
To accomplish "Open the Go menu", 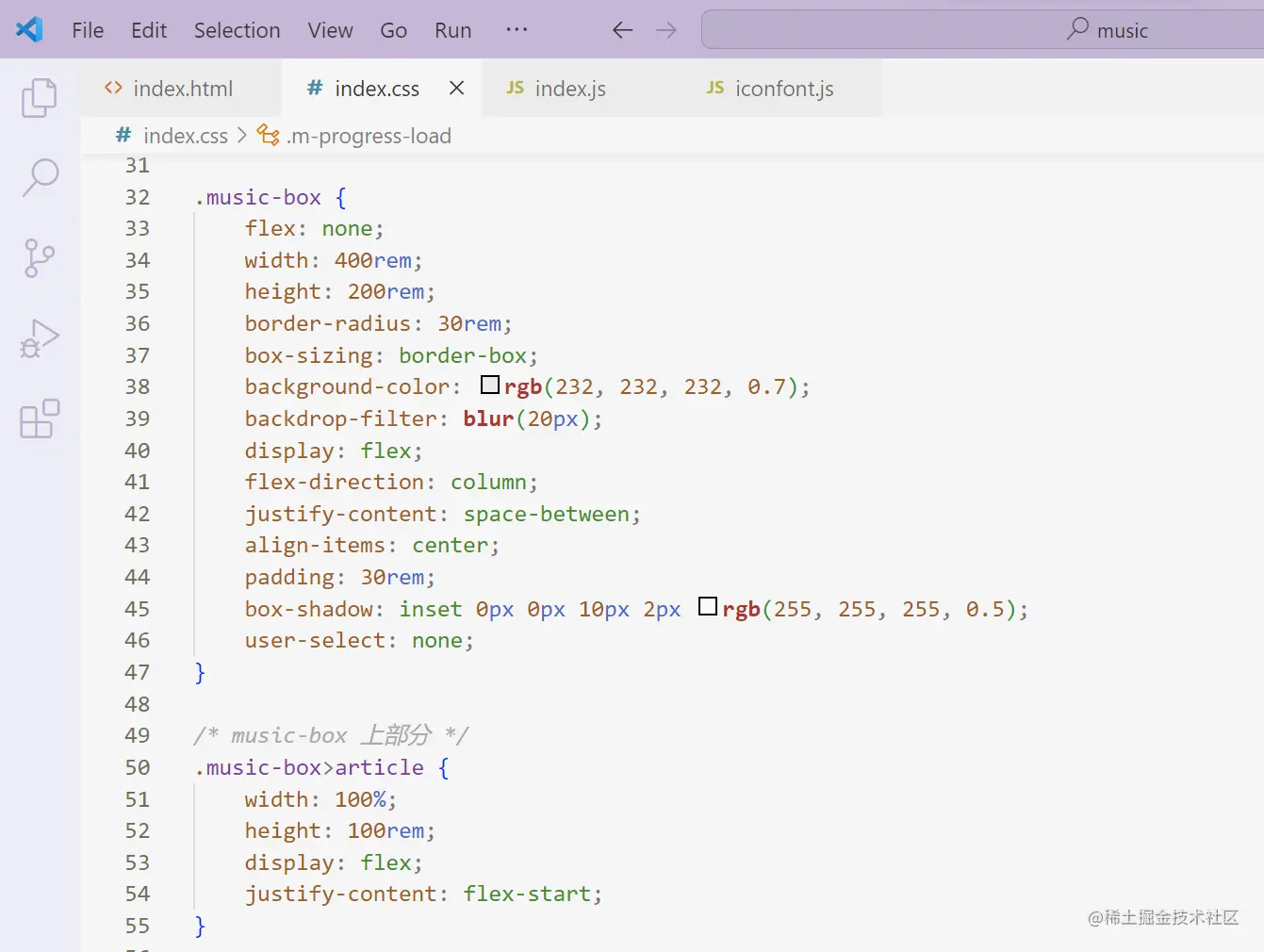I will click(393, 30).
